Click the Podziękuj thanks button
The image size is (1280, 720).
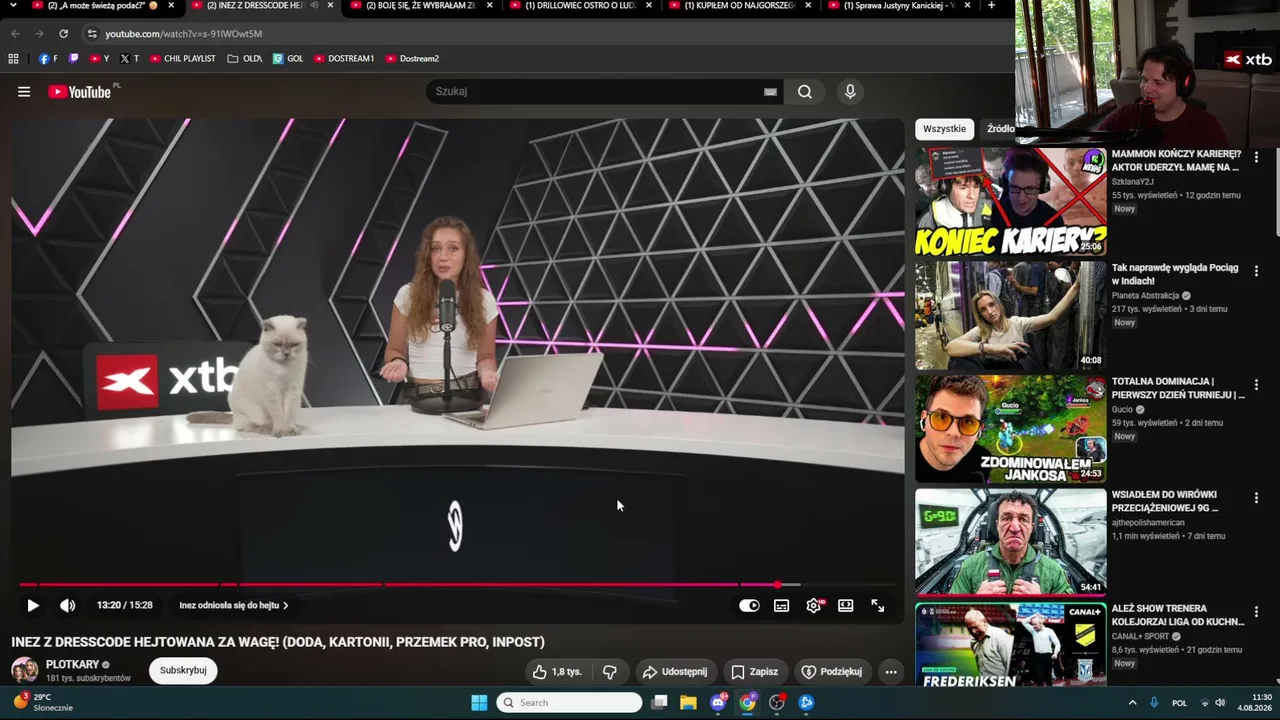(x=832, y=672)
